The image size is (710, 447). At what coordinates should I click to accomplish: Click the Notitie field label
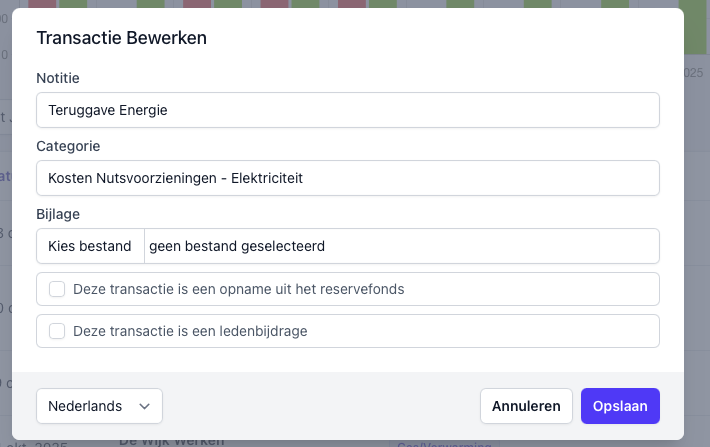58,78
